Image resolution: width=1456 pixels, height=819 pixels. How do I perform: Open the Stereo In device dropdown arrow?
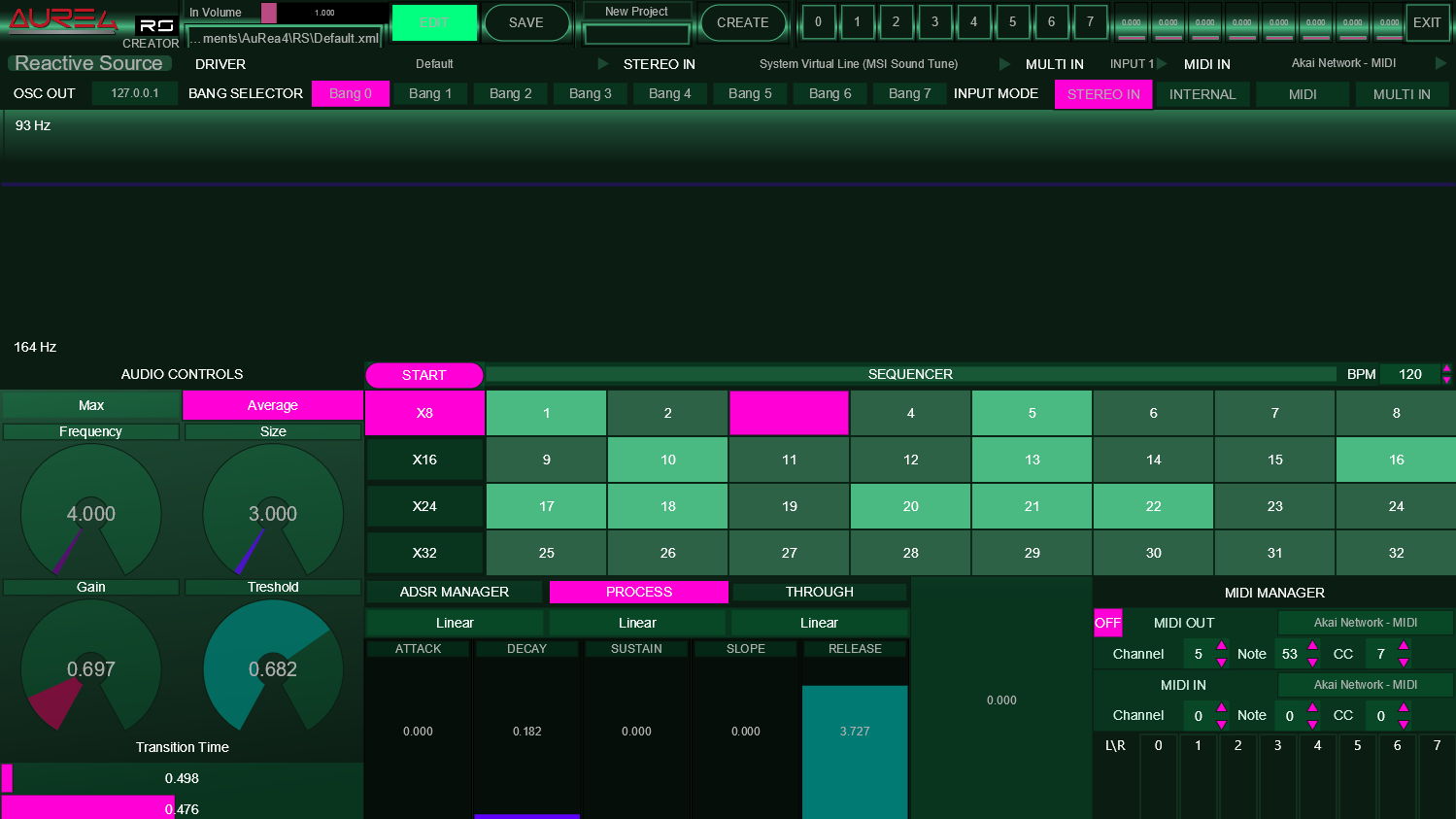tap(1004, 64)
